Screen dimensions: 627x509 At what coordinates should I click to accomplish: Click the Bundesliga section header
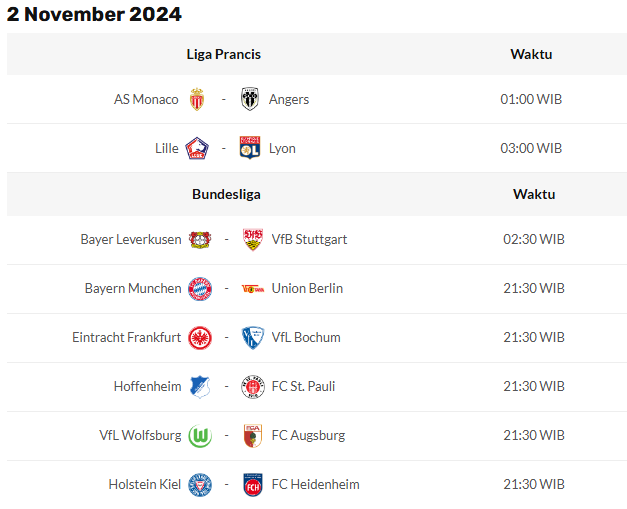tap(226, 194)
